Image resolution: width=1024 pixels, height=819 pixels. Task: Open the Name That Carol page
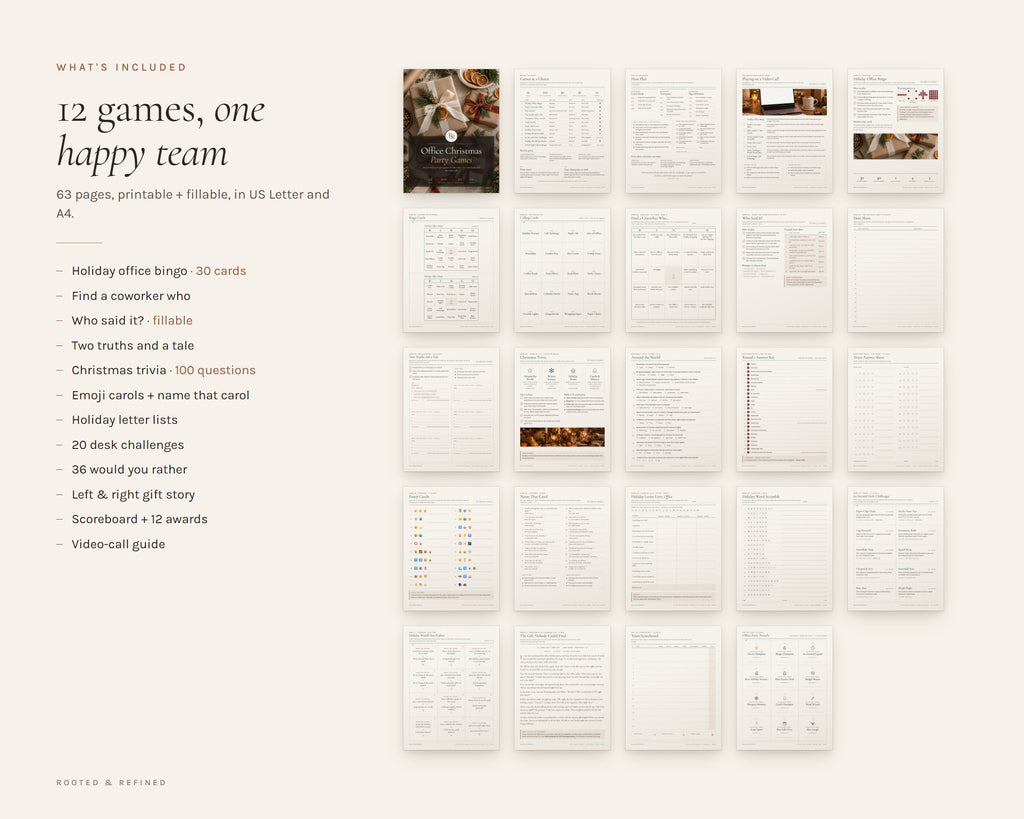pos(562,549)
